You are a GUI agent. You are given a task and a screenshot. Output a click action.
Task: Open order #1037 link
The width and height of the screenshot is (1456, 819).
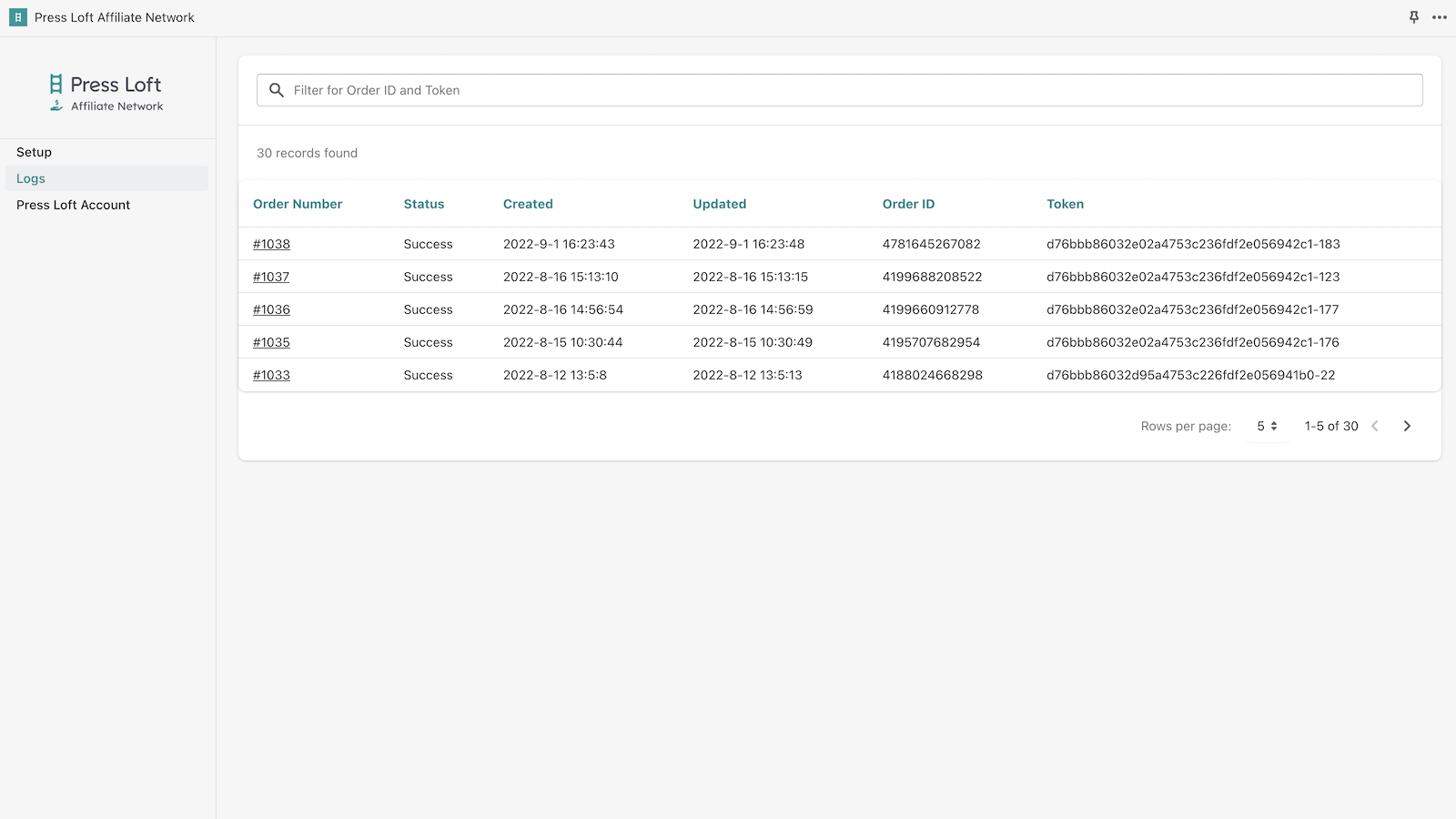[271, 277]
